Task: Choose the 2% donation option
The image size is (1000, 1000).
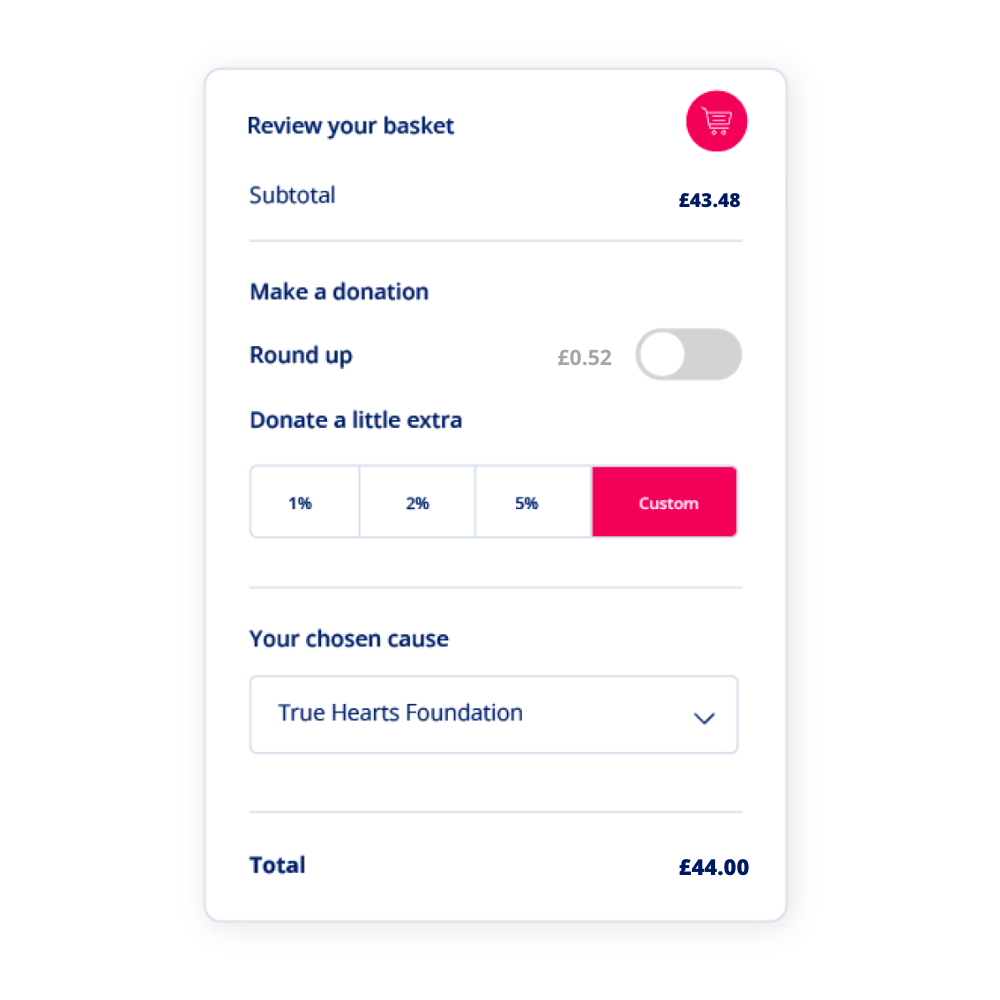Action: 417,503
